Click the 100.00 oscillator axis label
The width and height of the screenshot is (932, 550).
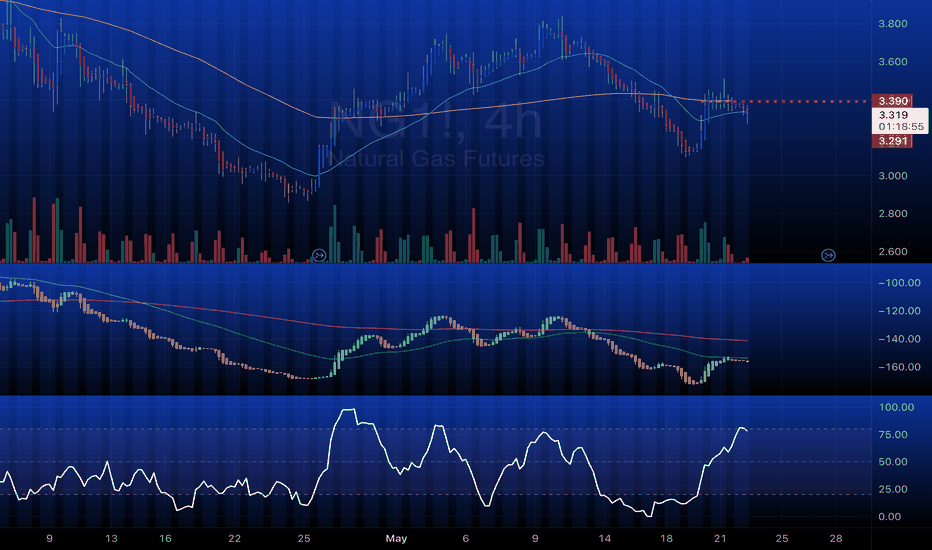[896, 407]
